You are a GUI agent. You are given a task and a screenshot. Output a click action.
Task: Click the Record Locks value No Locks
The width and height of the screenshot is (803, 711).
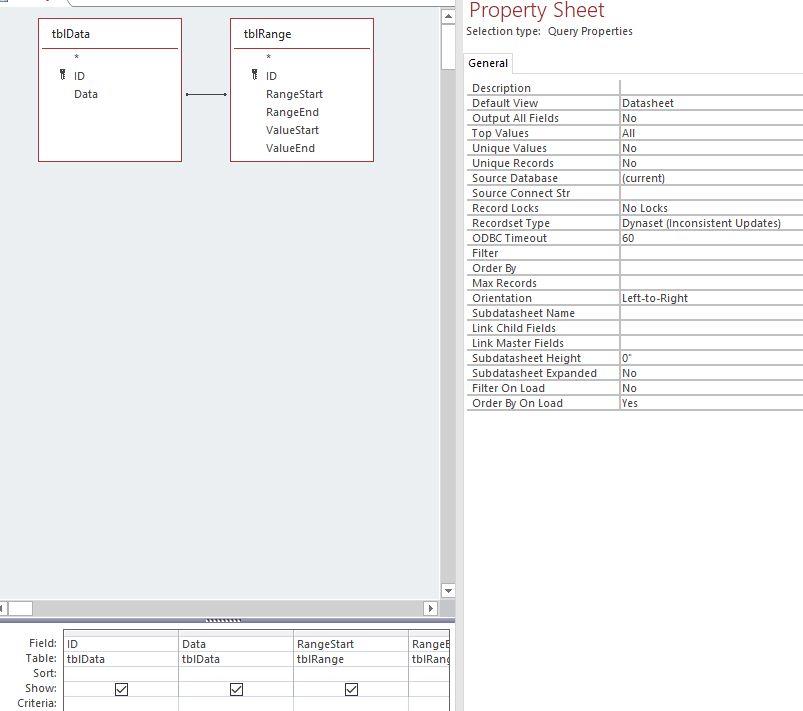coord(711,208)
